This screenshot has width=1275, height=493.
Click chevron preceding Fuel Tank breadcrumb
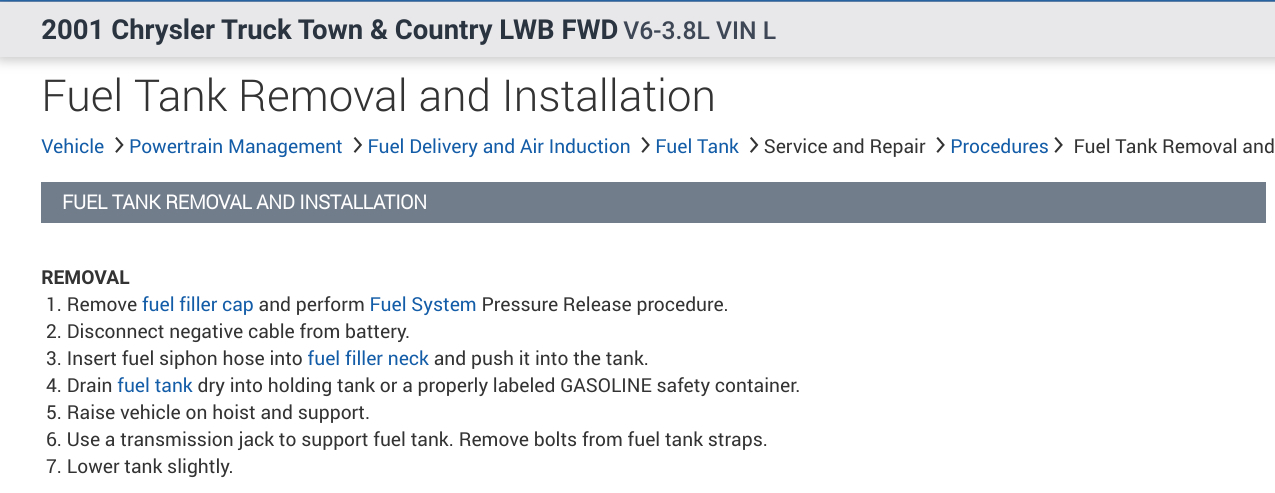point(644,146)
